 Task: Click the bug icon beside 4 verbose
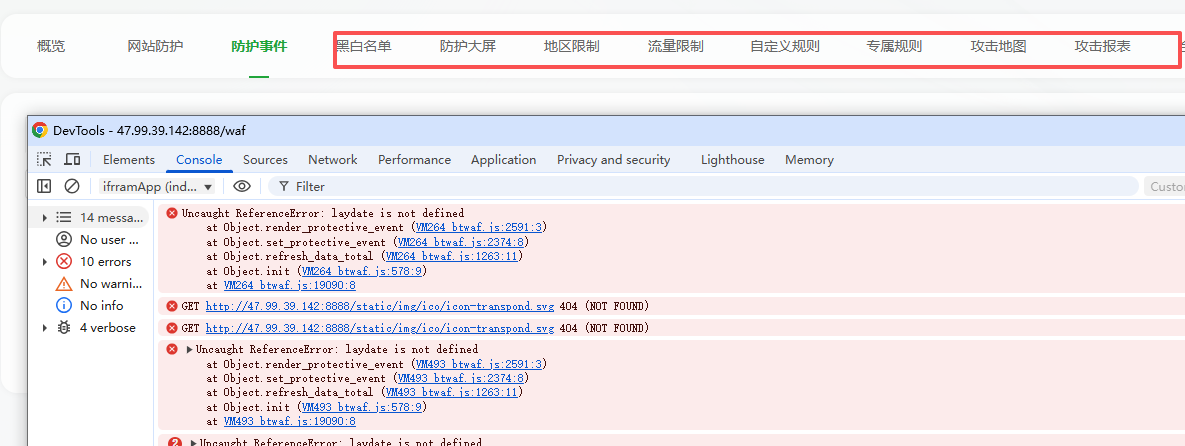click(64, 327)
